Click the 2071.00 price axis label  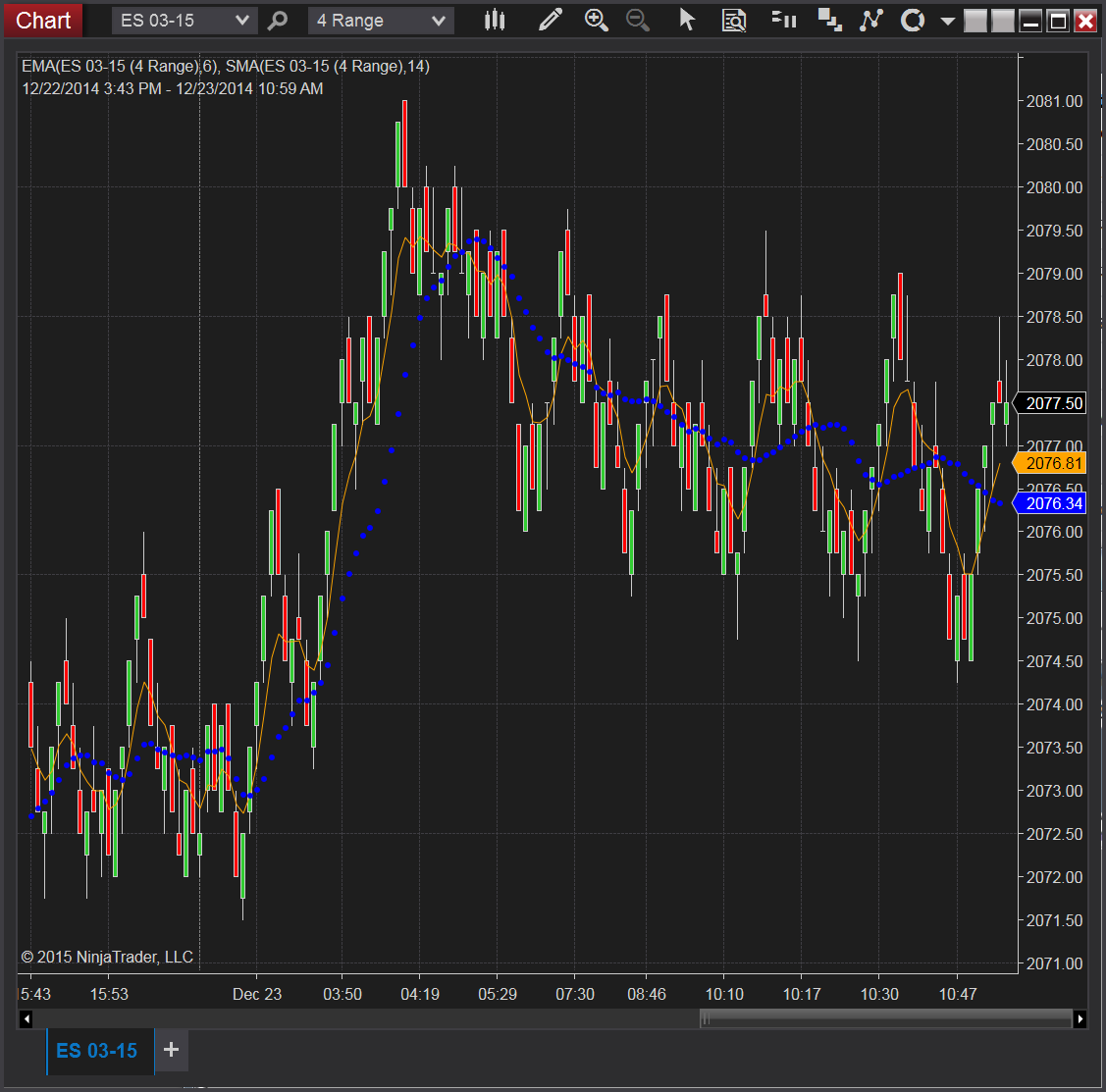coord(1054,963)
